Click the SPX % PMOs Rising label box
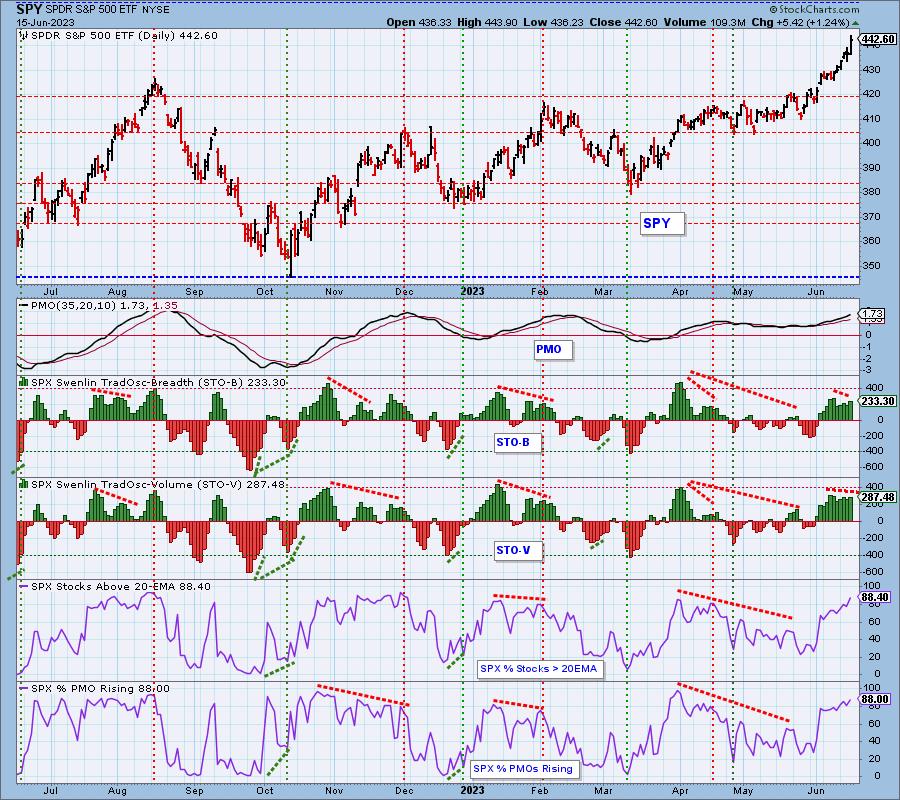The height and width of the screenshot is (800, 900). (523, 768)
